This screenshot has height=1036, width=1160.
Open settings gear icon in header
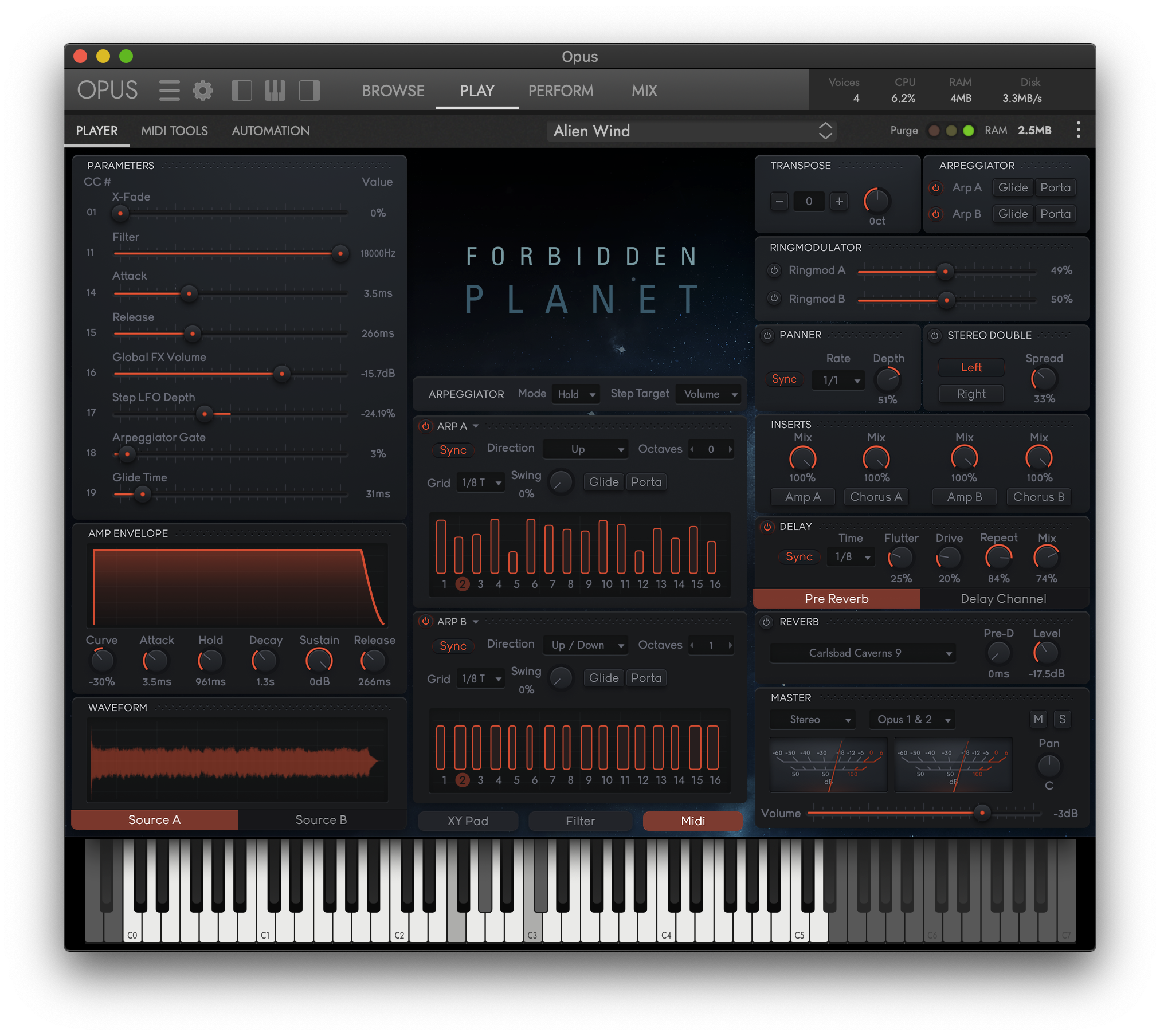[203, 91]
